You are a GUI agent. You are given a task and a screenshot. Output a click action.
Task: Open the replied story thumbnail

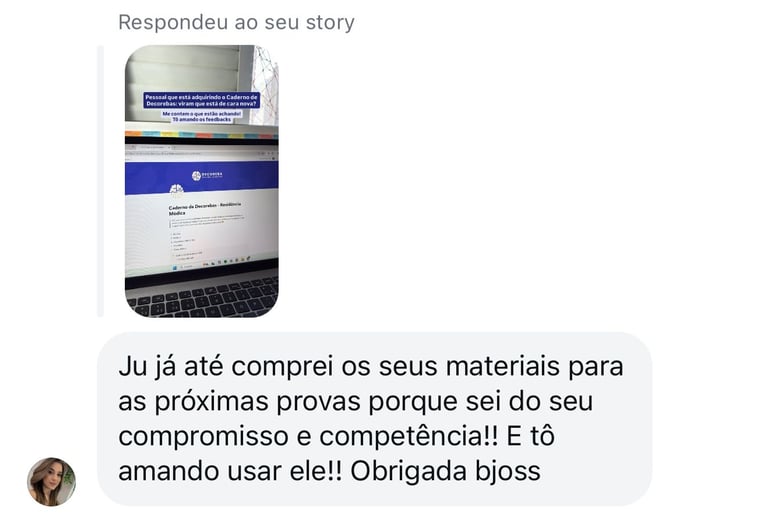(201, 181)
